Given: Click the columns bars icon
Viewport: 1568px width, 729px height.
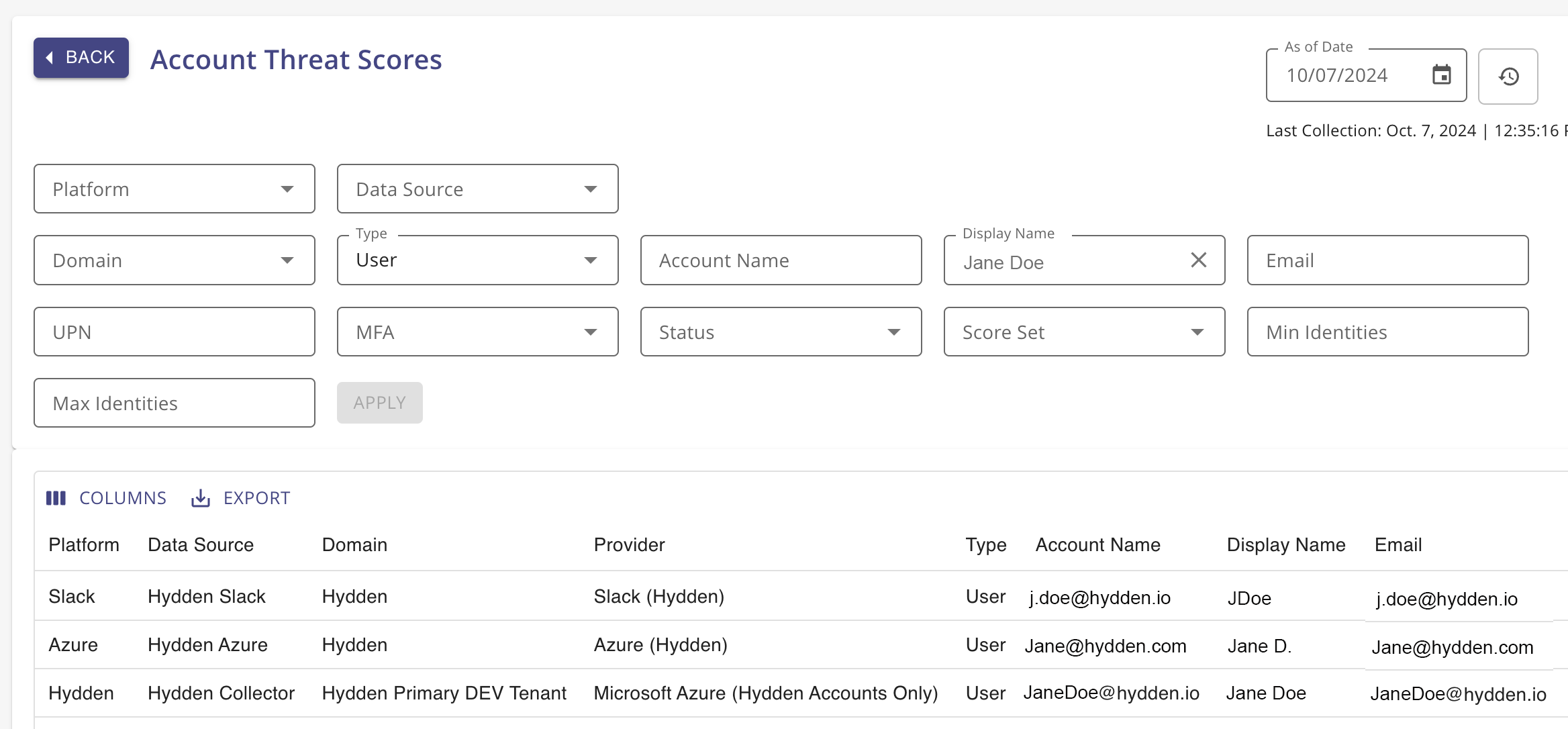Looking at the screenshot, I should (x=56, y=498).
